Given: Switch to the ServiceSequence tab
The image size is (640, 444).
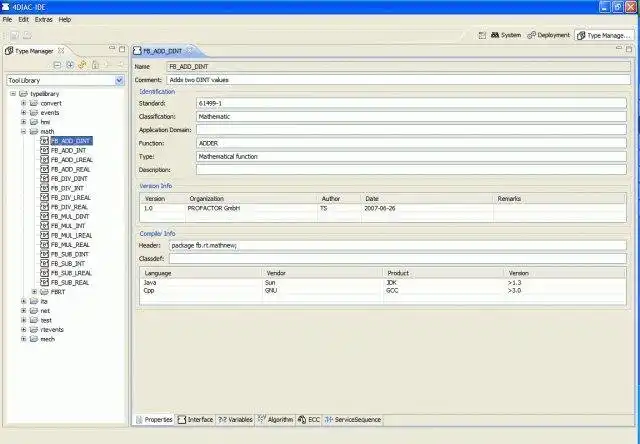Looking at the screenshot, I should [x=353, y=420].
